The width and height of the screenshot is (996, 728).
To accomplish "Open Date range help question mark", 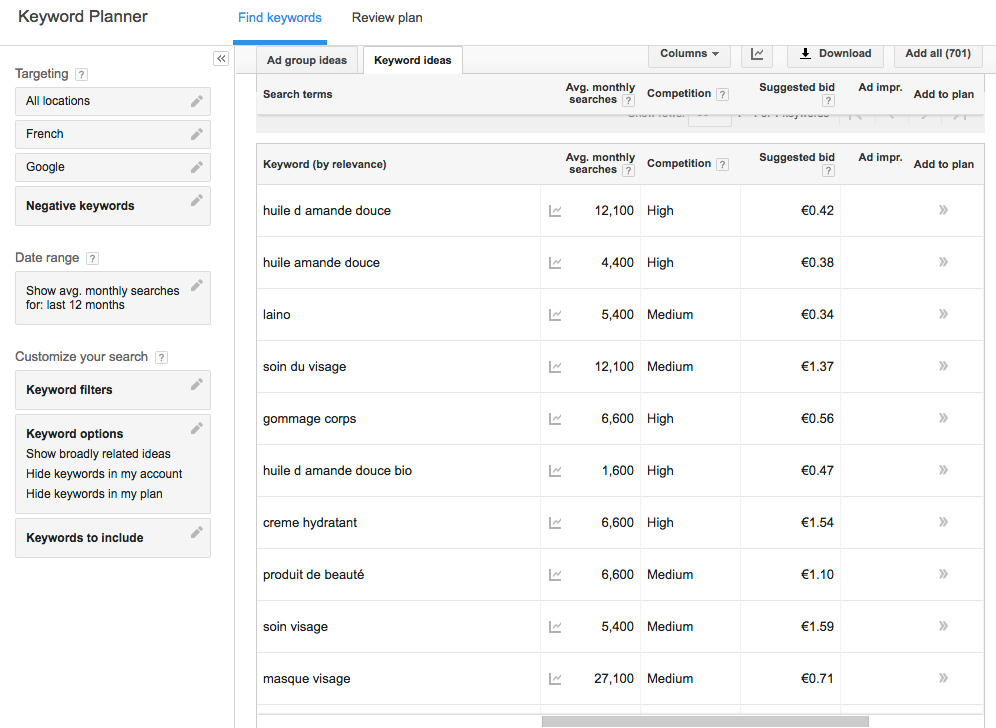I will coord(92,259).
